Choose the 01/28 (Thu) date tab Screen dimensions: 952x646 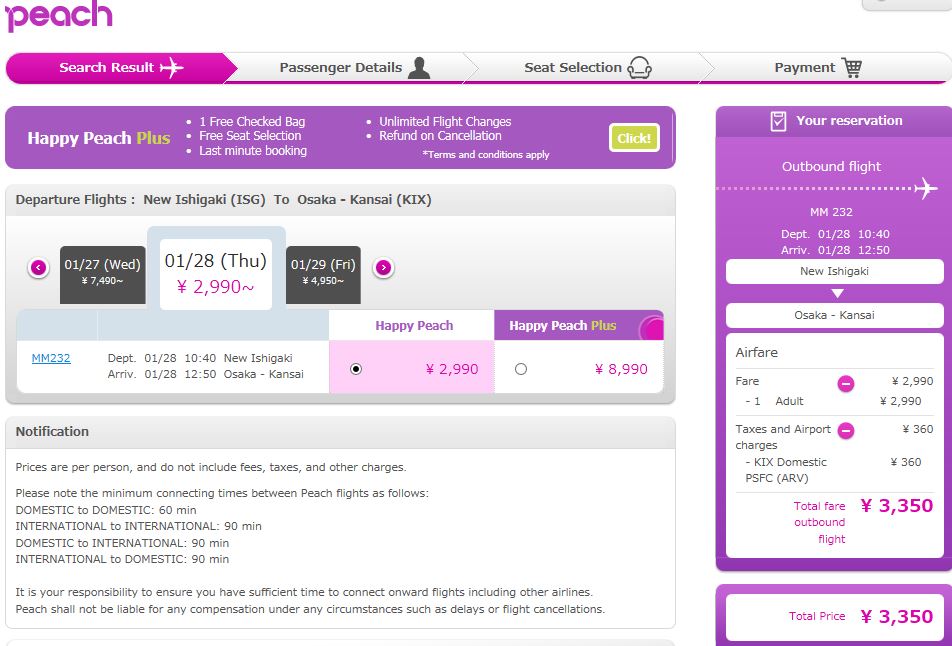tap(216, 274)
